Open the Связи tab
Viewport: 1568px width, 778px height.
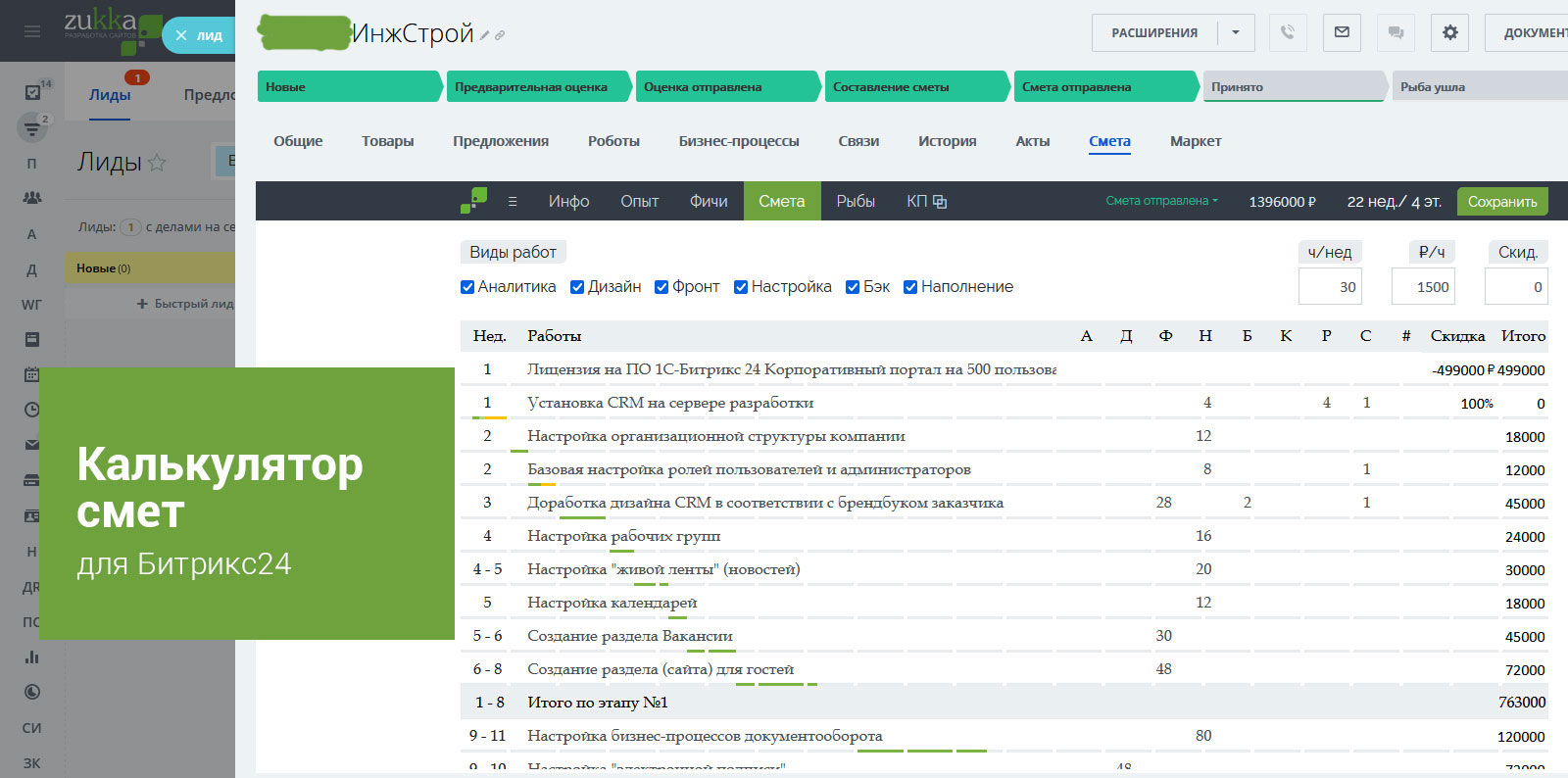coord(858,141)
